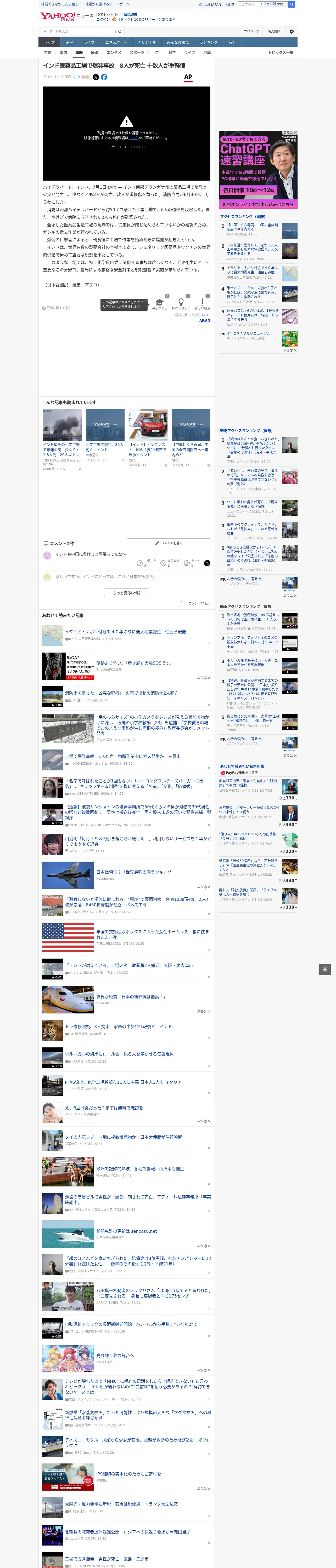Click the AP logo next to headline
Image resolution: width=336 pixels, height=1568 pixels.
[188, 77]
